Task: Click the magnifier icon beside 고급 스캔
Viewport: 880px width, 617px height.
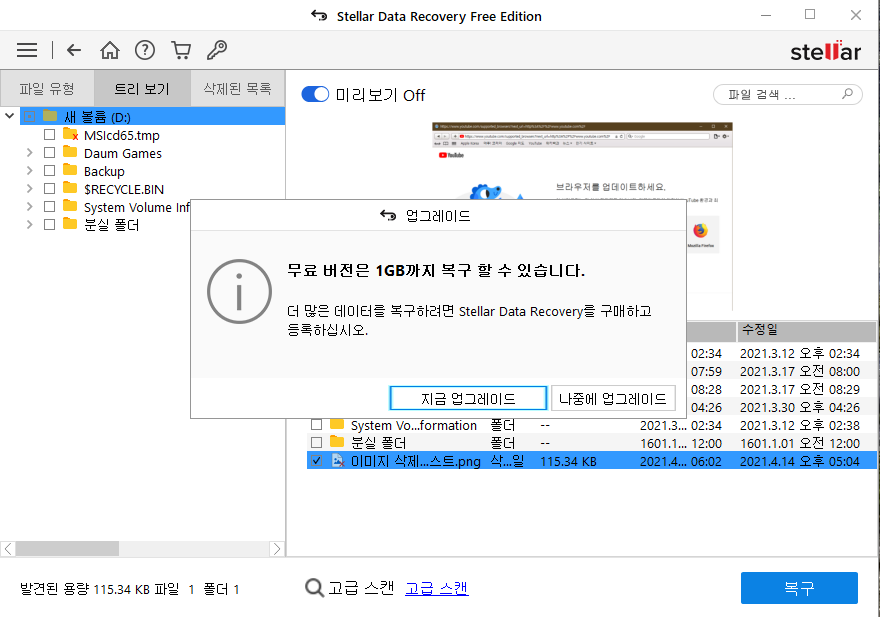Action: 315,588
